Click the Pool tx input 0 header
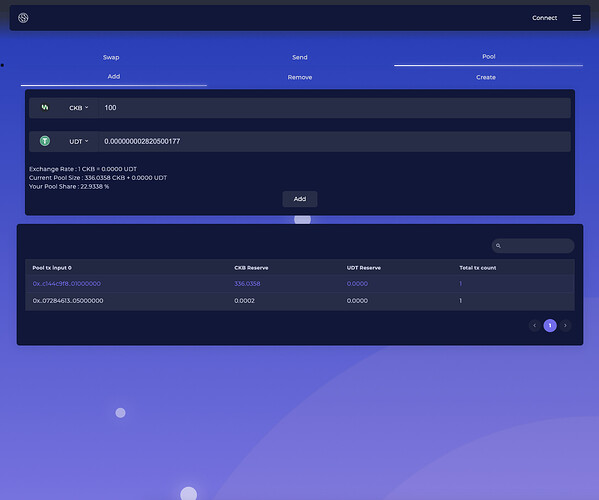599x500 pixels. pos(52,268)
